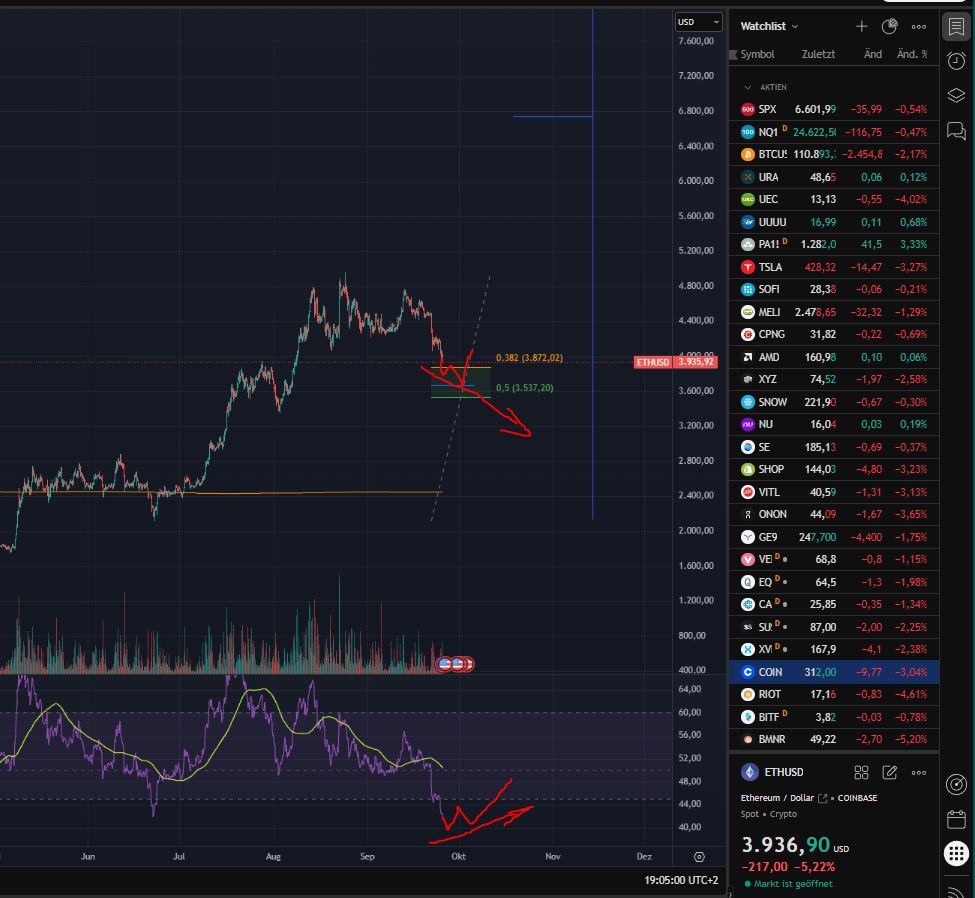This screenshot has height=898, width=975.
Task: Click the add symbol plus icon
Action: (862, 26)
